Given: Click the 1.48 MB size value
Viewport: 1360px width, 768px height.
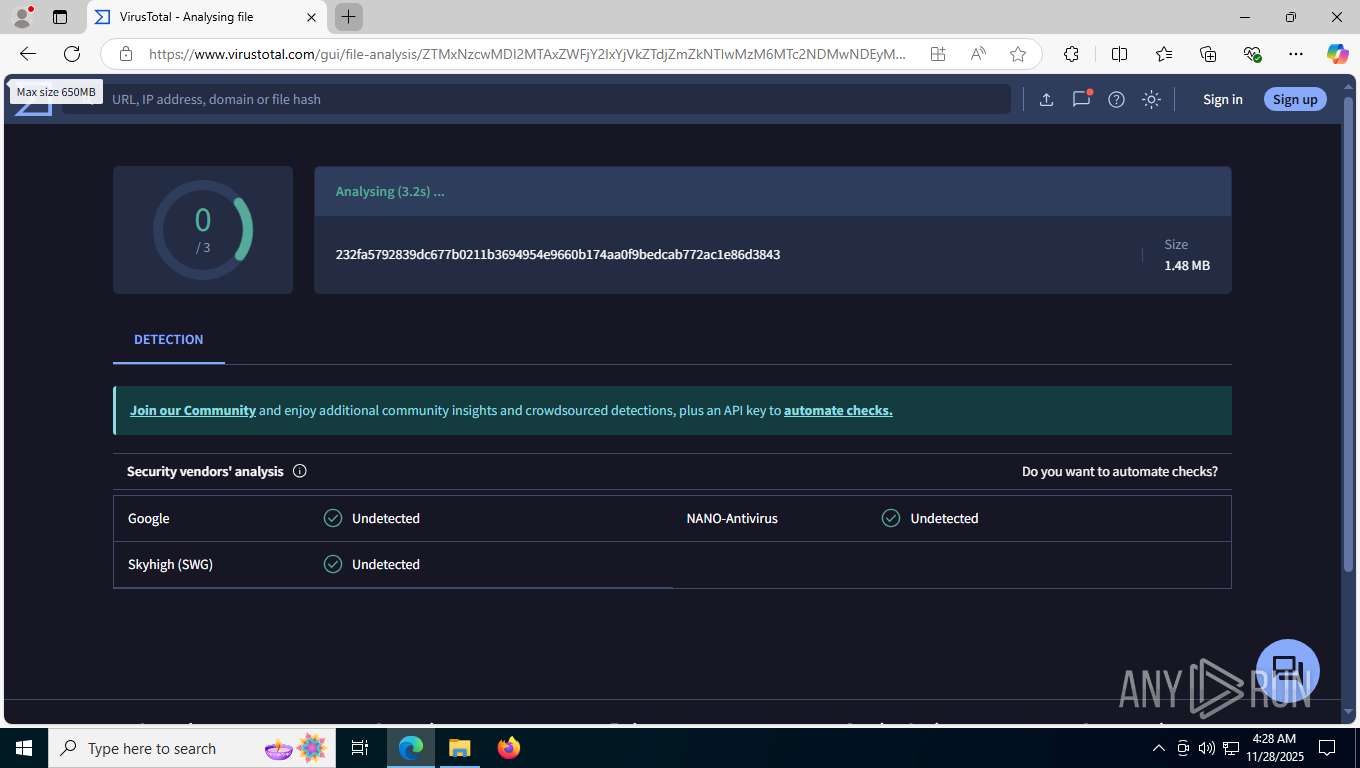Looking at the screenshot, I should coord(1187,266).
